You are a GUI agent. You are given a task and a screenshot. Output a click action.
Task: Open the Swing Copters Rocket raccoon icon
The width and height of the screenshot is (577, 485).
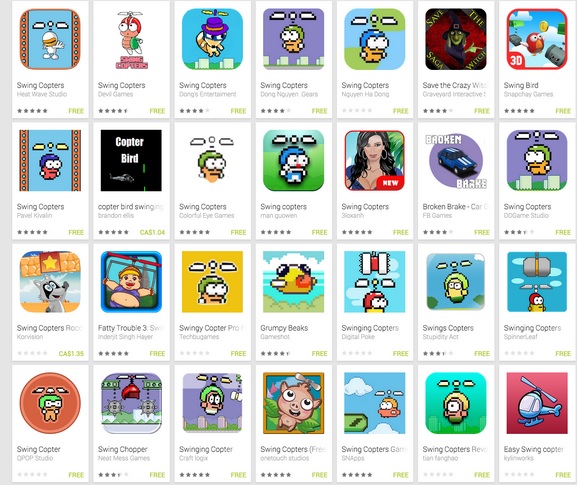tap(50, 282)
